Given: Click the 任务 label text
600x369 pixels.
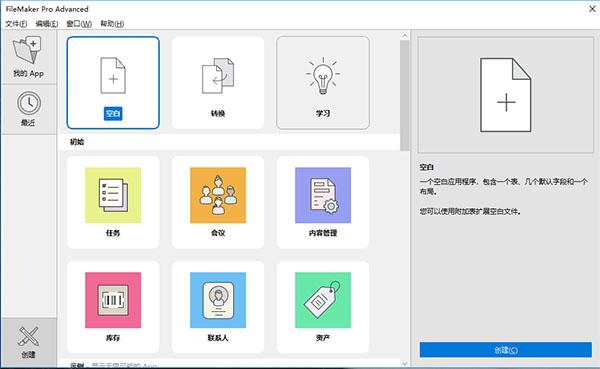Looking at the screenshot, I should click(x=113, y=233).
